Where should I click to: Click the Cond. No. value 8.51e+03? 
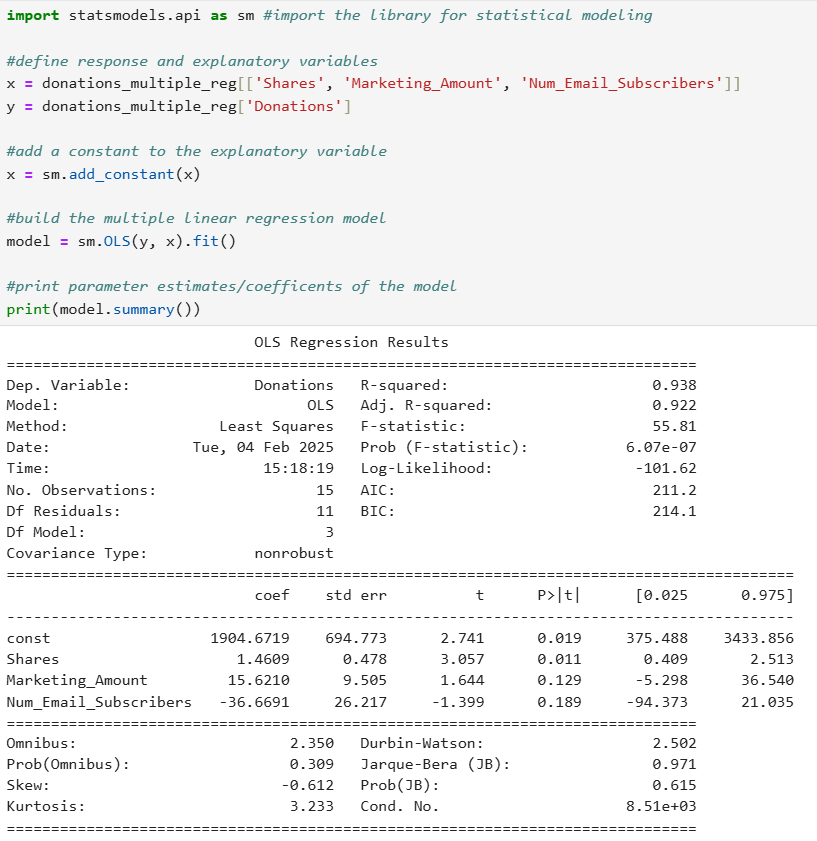661,806
